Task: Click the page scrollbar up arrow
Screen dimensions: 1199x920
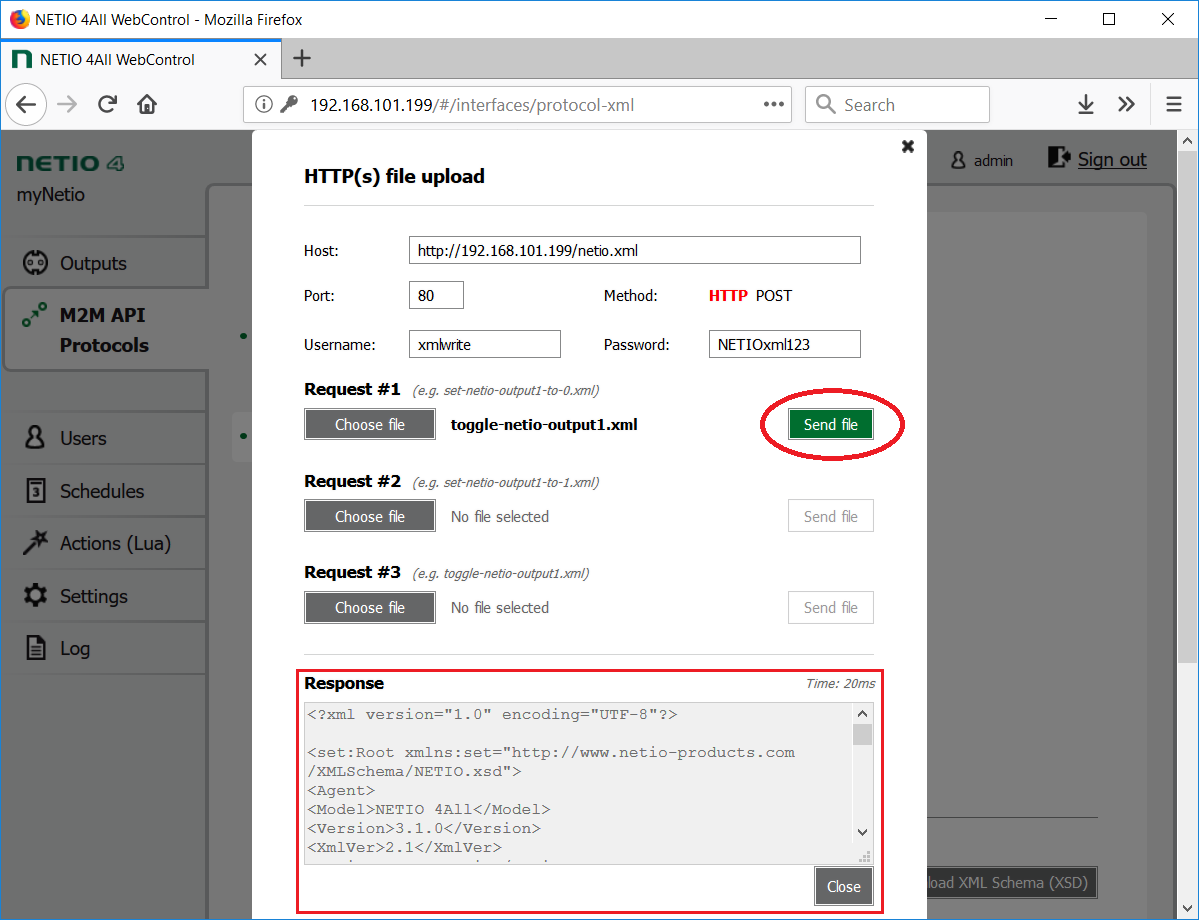Action: click(1188, 141)
